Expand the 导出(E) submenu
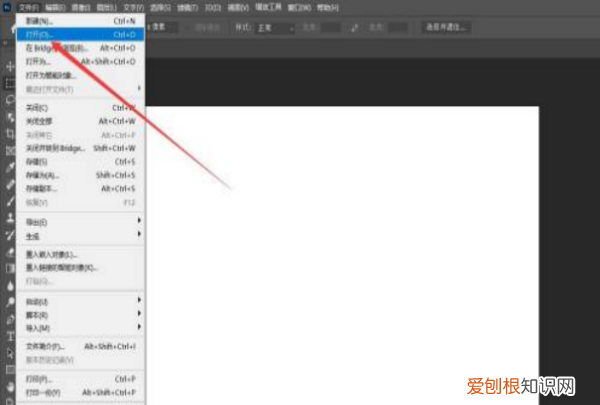The height and width of the screenshot is (405, 600). [x=80, y=222]
